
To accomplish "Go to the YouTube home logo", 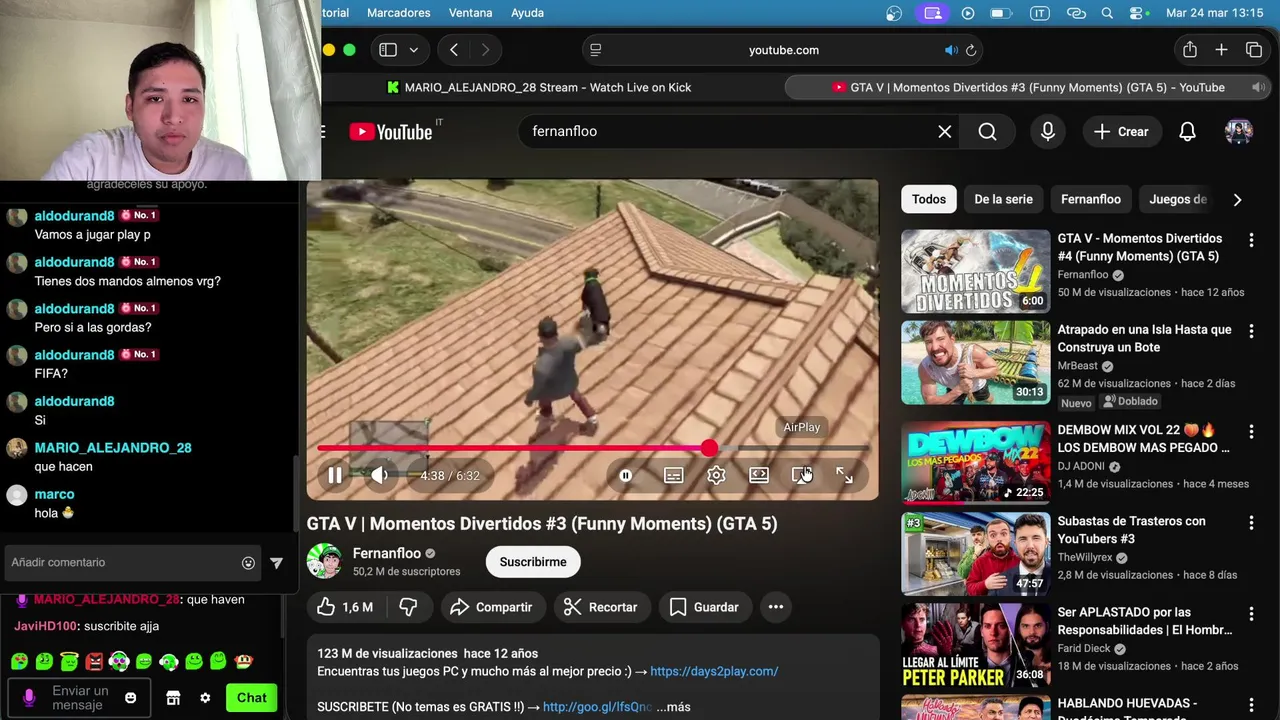I will (391, 131).
